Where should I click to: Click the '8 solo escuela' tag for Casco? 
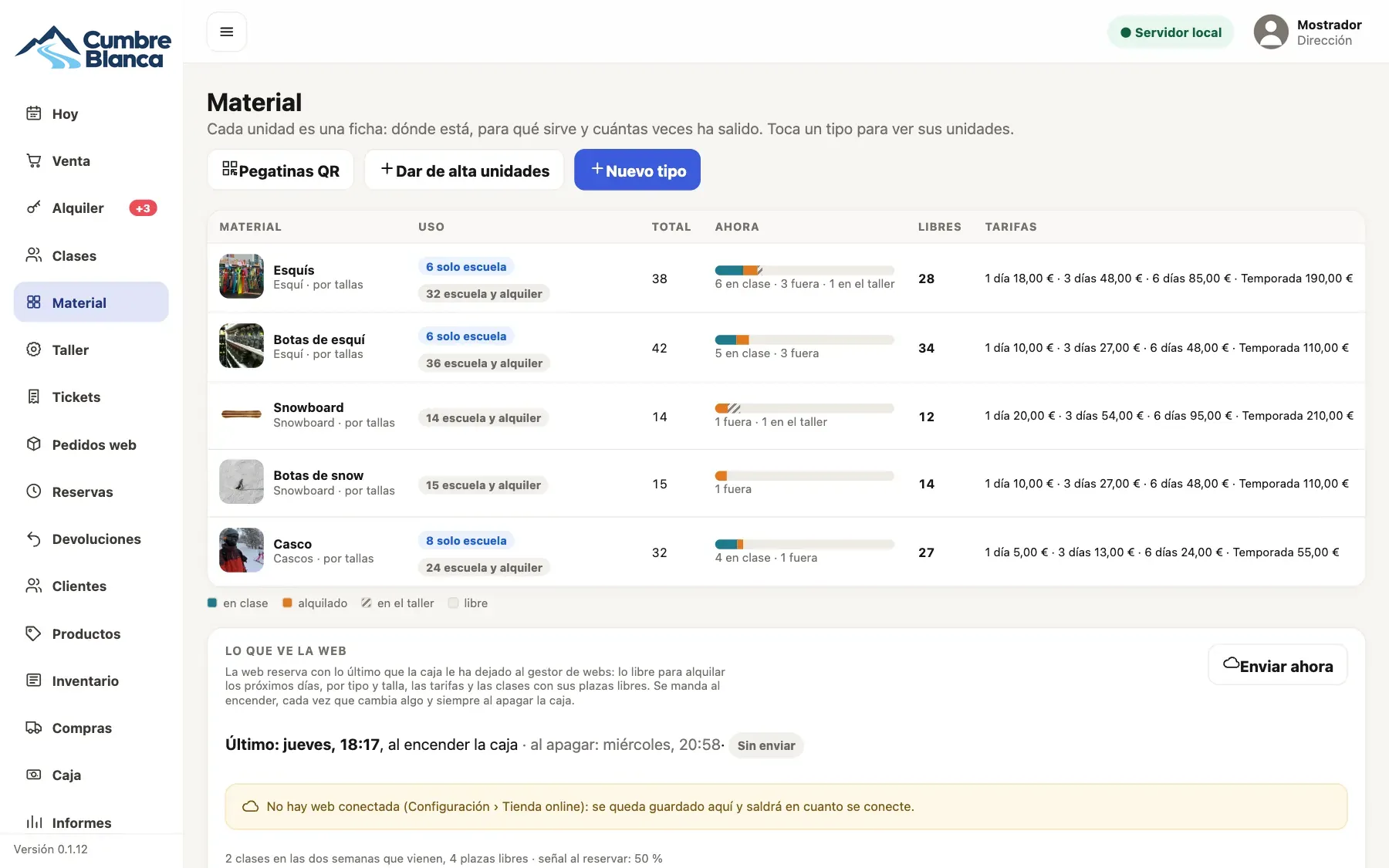coord(466,540)
